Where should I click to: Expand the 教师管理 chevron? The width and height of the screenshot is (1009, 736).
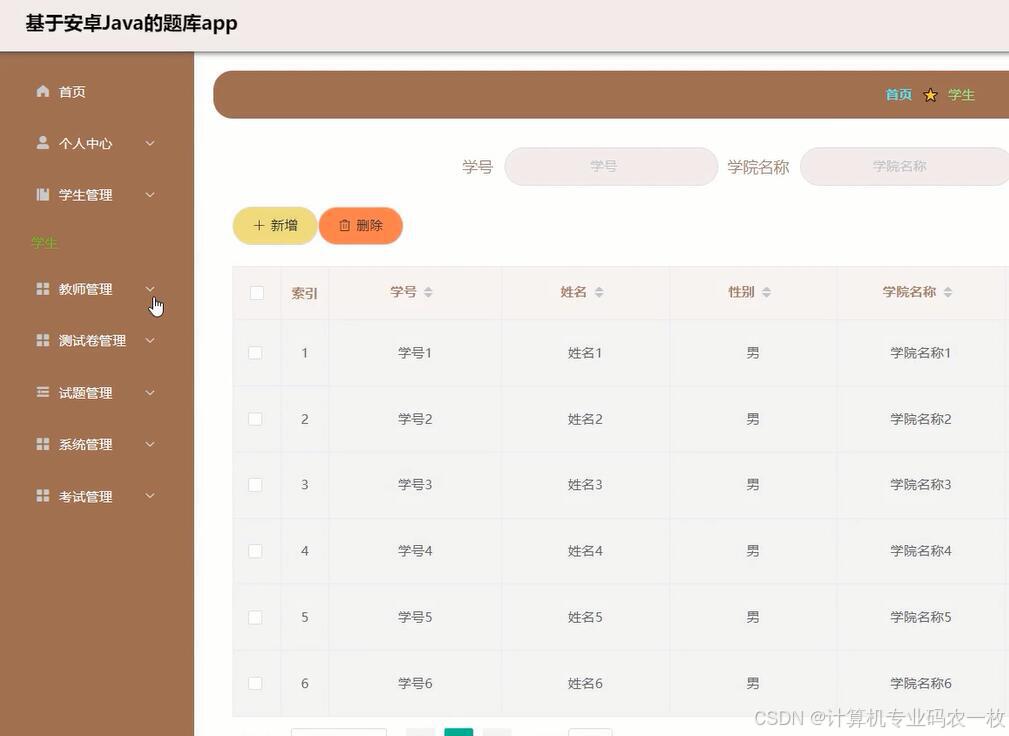coord(150,289)
